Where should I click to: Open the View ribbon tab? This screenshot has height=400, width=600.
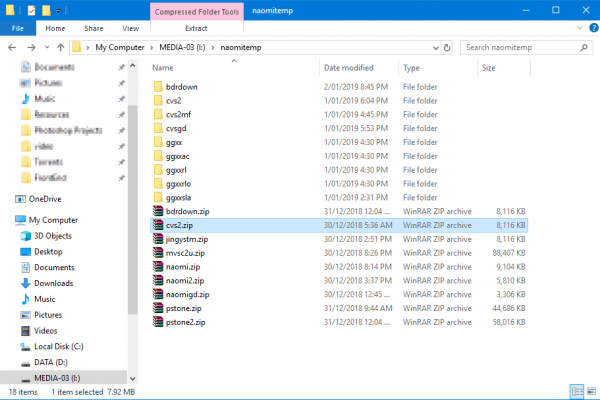click(130, 28)
